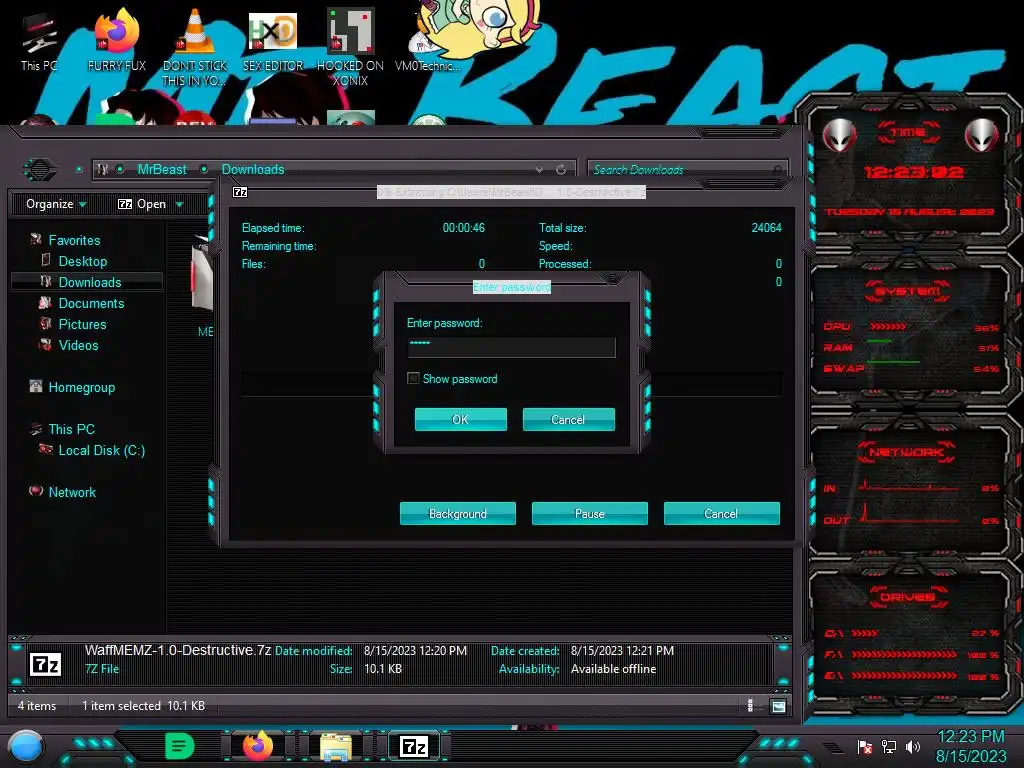Open the Organize dropdown menu
This screenshot has height=768, width=1024.
tap(56, 204)
